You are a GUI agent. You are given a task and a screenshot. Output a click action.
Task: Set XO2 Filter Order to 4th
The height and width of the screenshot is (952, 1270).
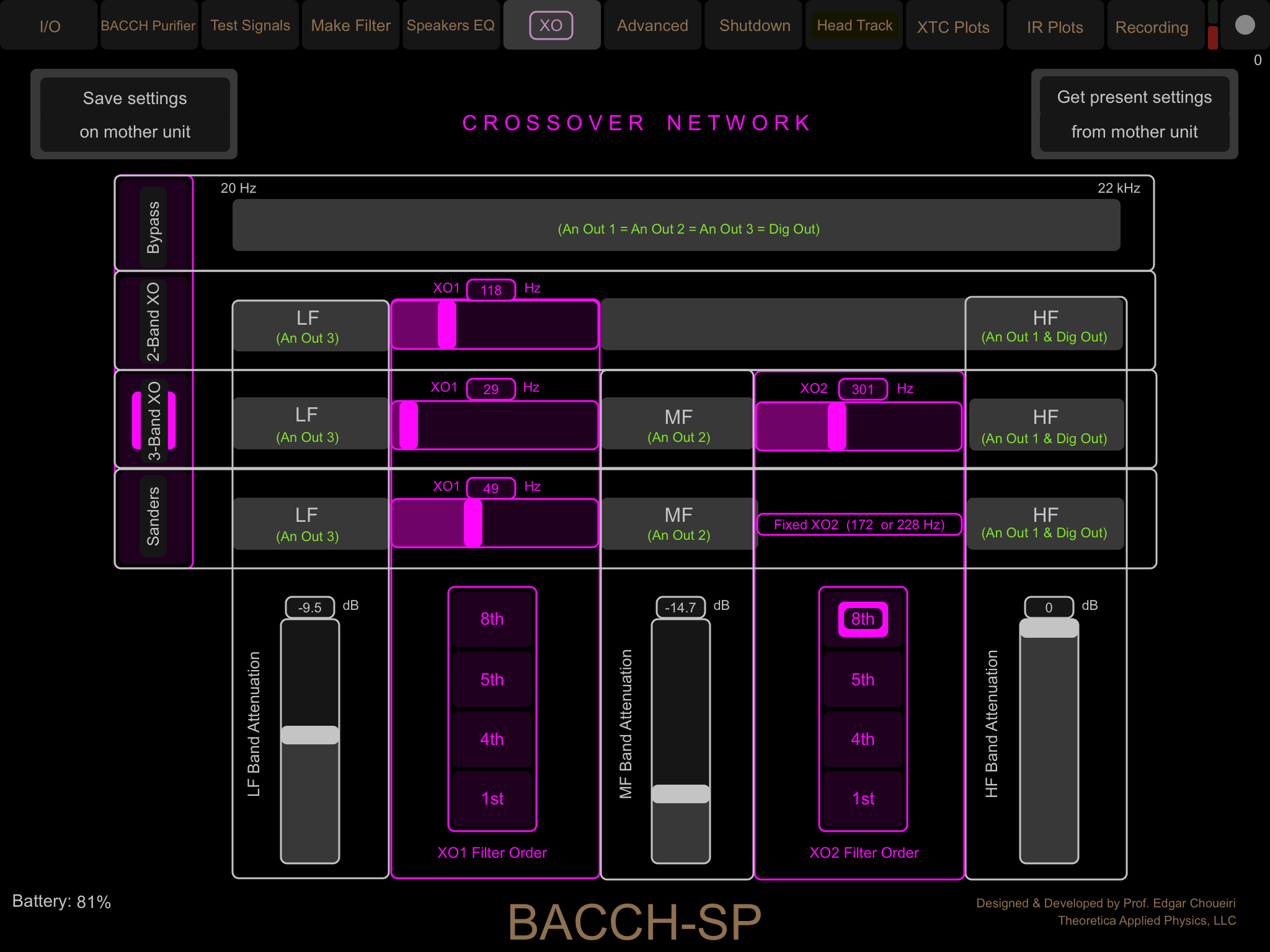coord(863,739)
